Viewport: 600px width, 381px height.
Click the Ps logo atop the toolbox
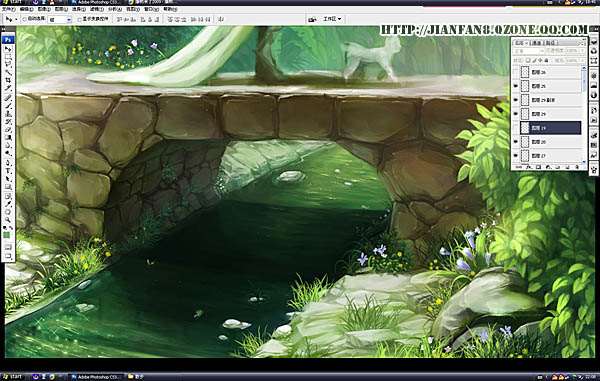pyautogui.click(x=8, y=39)
